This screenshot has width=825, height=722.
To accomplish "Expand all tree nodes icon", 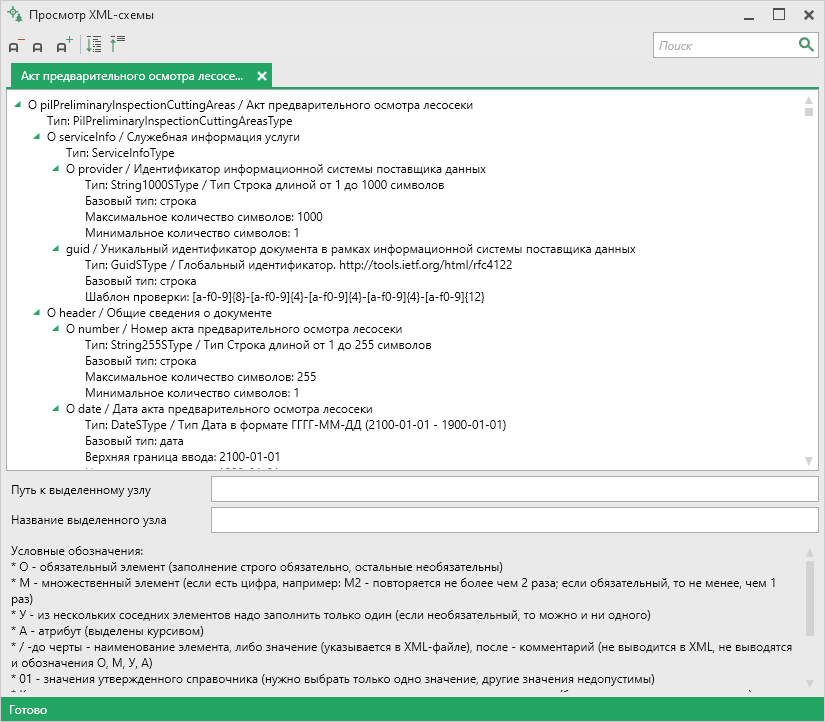I will click(x=94, y=45).
